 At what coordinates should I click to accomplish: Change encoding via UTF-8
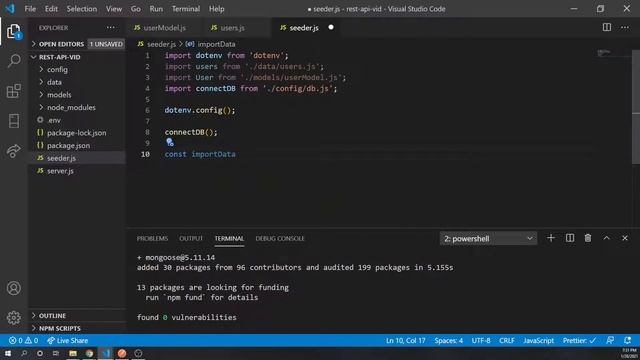click(481, 340)
